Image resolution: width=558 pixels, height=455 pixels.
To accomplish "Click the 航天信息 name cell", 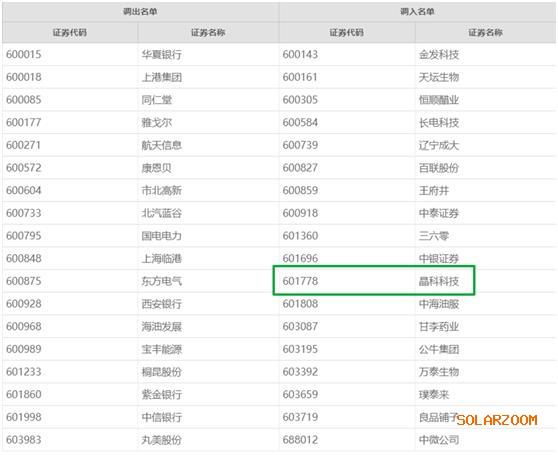I will coord(162,145).
